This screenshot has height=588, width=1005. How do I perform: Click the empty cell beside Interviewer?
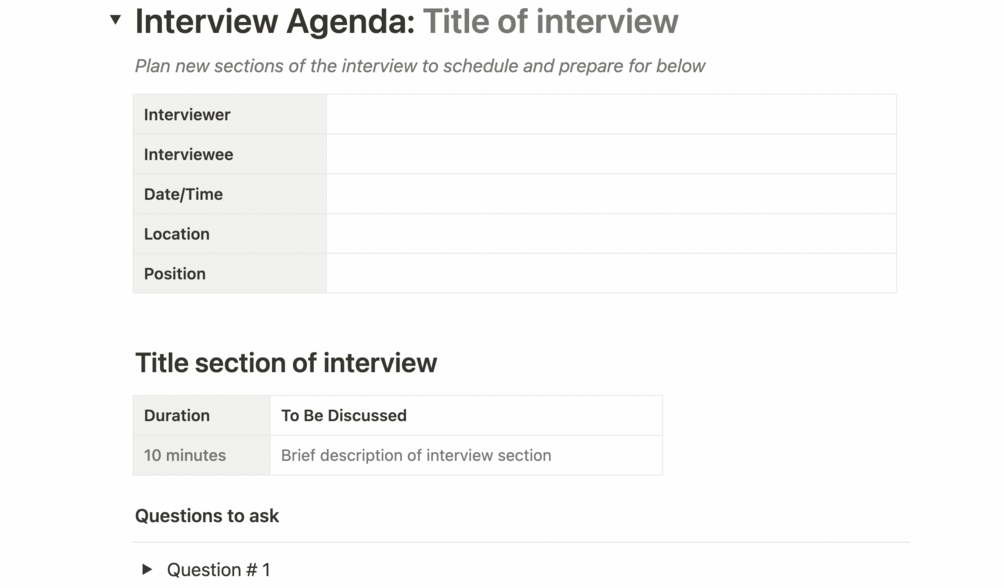point(610,115)
